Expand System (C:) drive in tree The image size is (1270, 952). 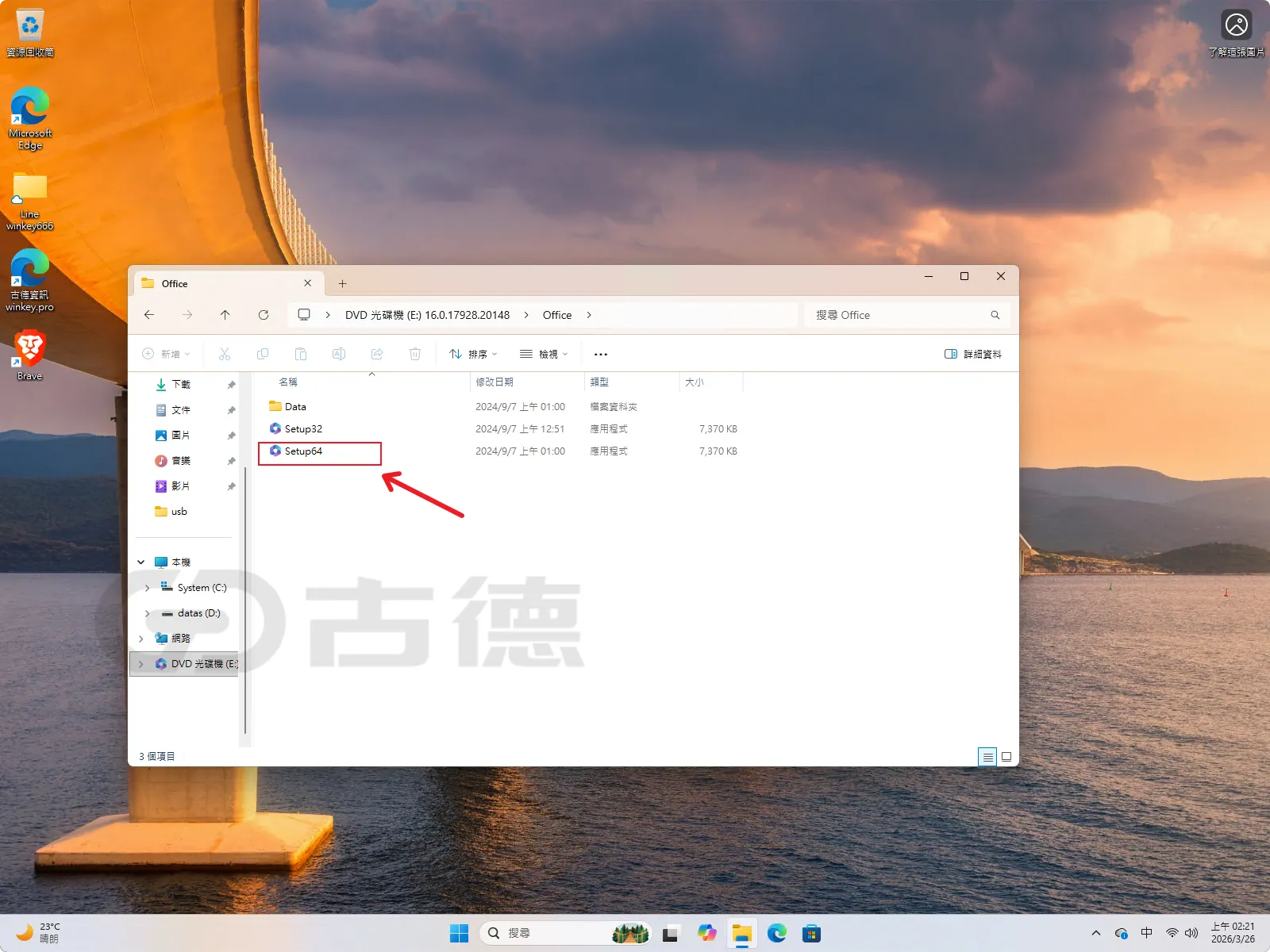(x=148, y=588)
